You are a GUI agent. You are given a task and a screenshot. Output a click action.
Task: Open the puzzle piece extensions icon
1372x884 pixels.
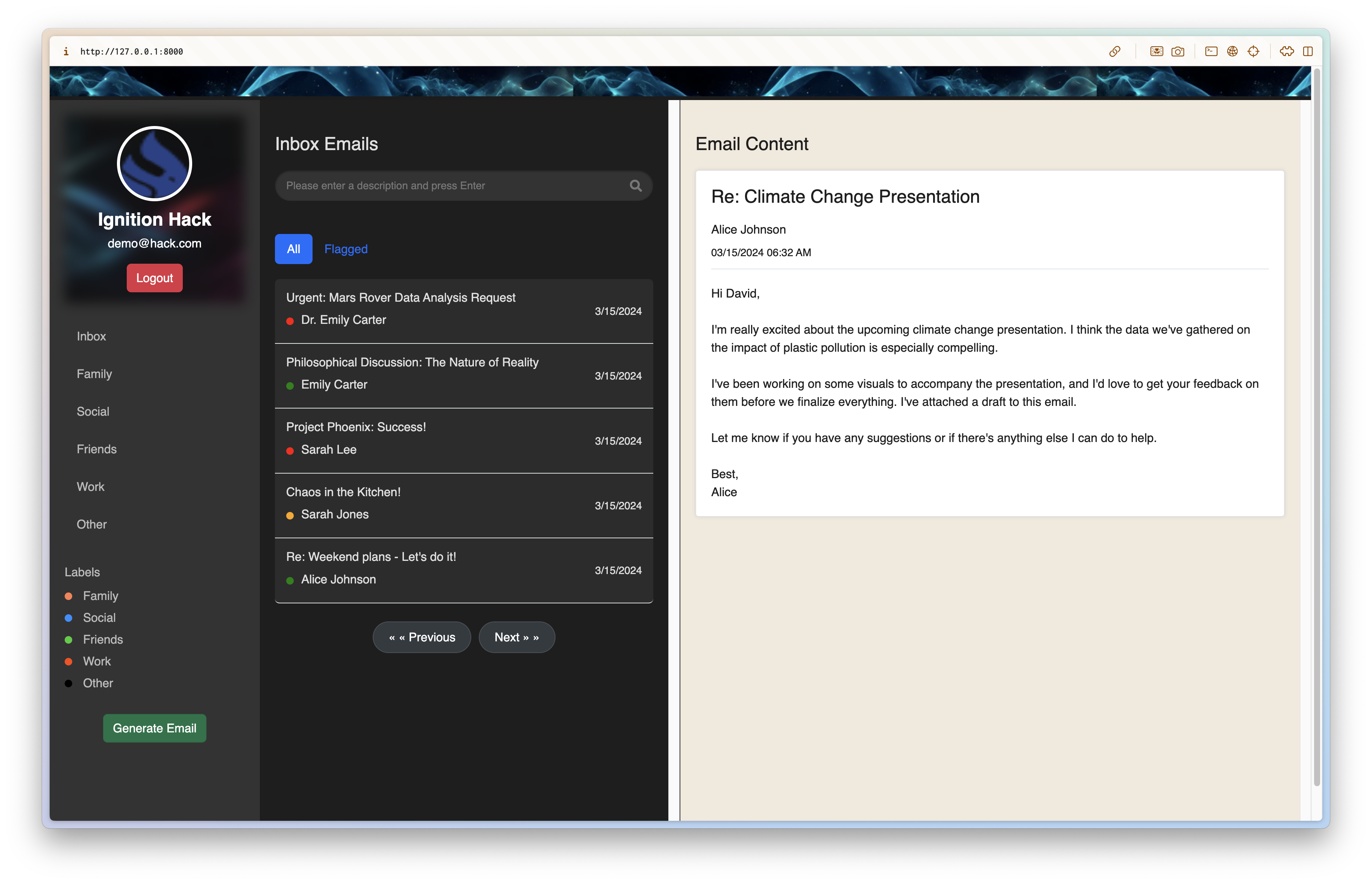click(x=1287, y=52)
